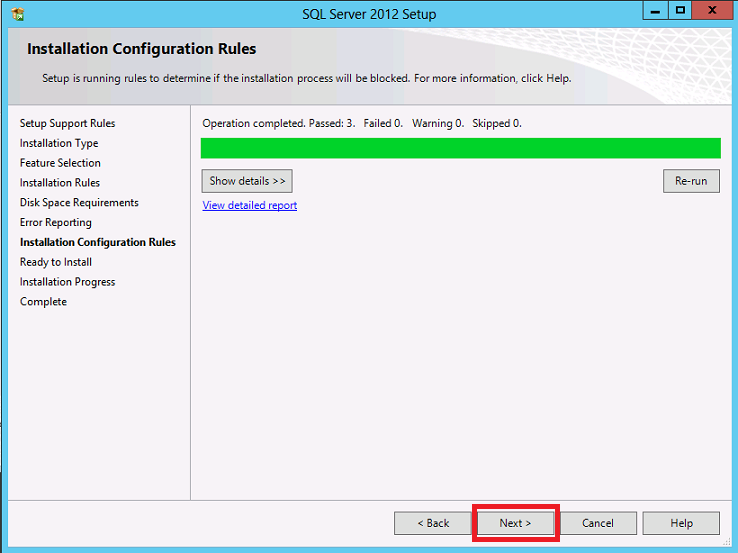Select the Installation Configuration Rules sidebar step
Screen dimensions: 738x553
click(98, 242)
